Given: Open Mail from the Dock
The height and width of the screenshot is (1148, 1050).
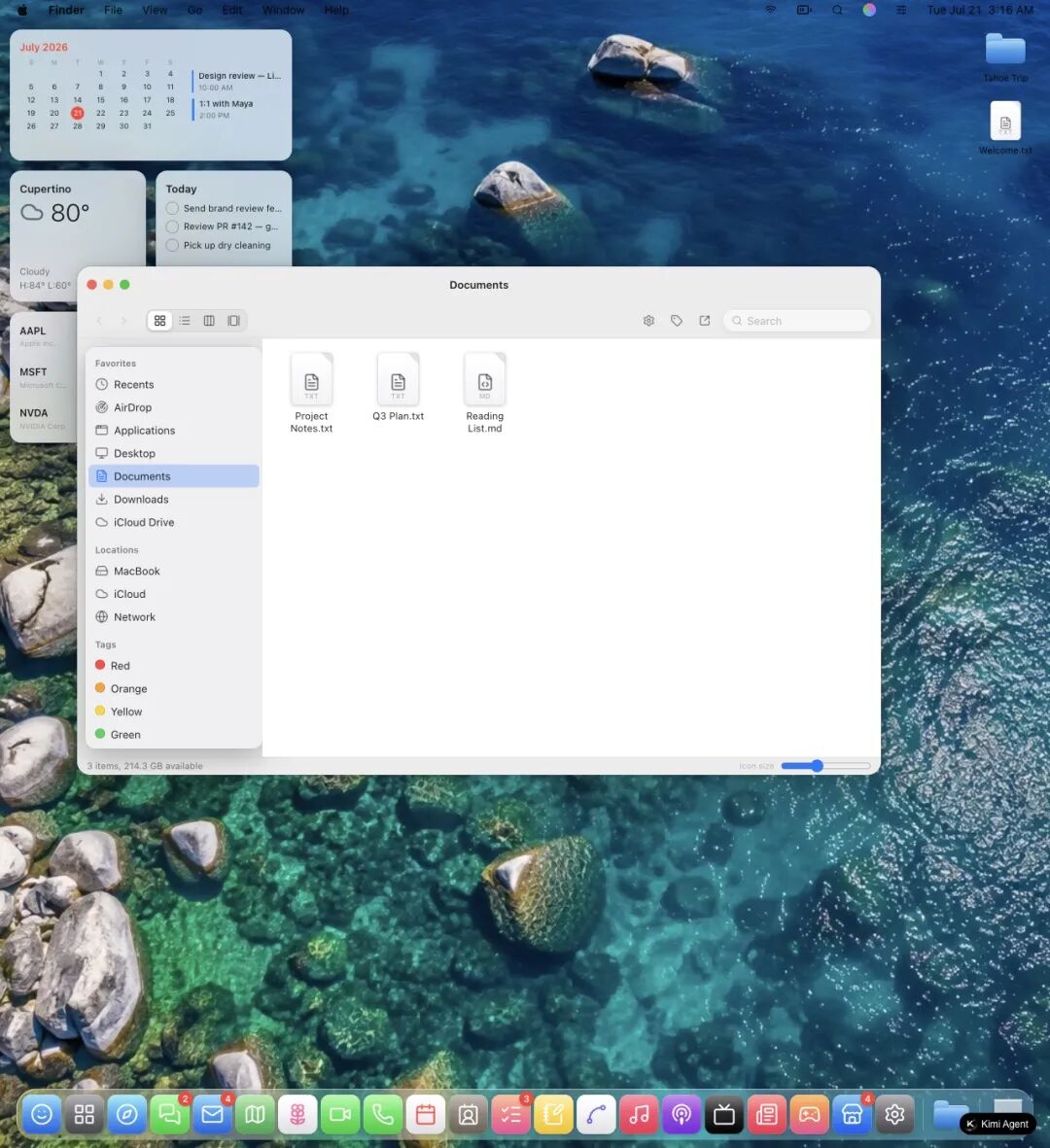Looking at the screenshot, I should pyautogui.click(x=212, y=1114).
